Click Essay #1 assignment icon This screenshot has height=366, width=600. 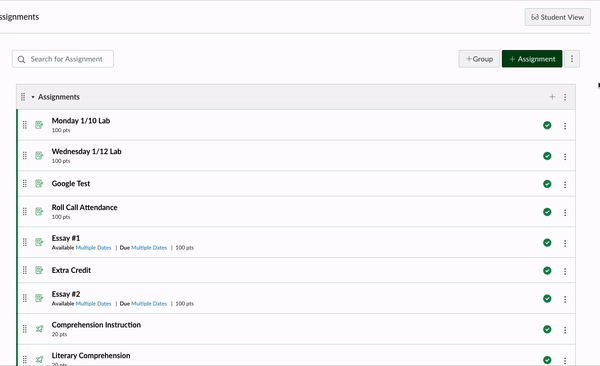pyautogui.click(x=39, y=242)
